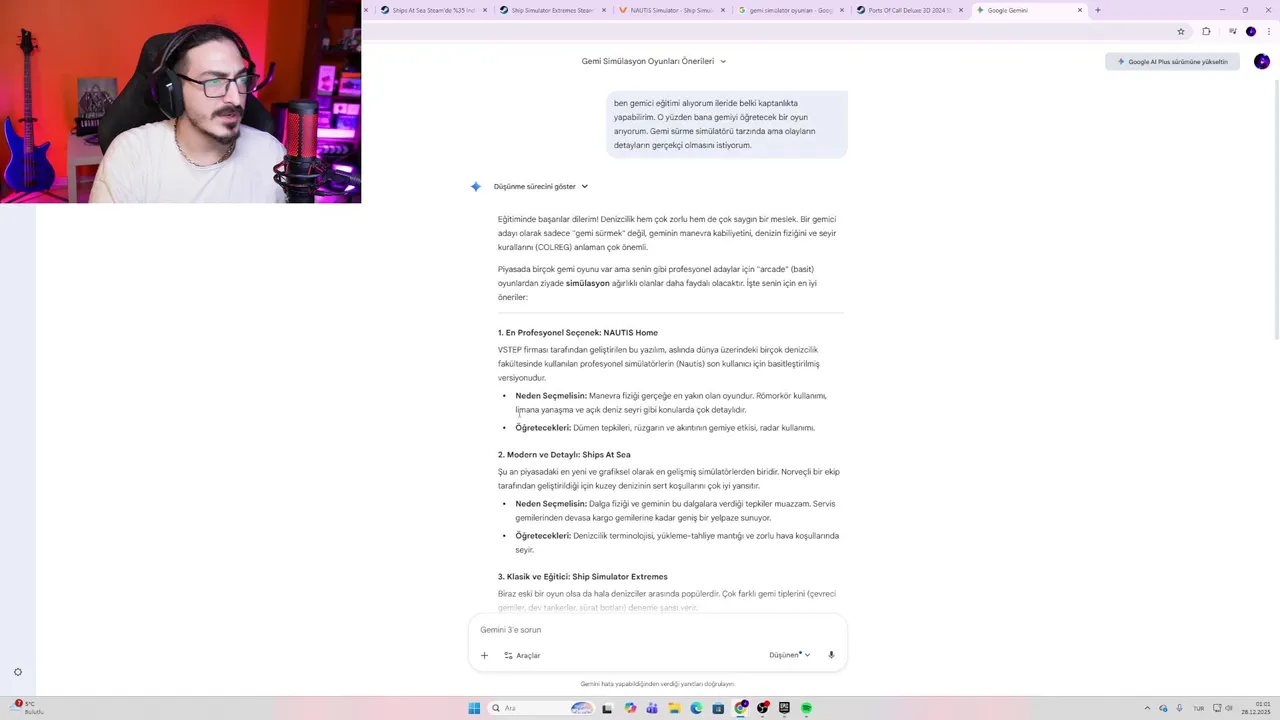Expand 'Düşünme sürecini göster' thinking process
This screenshot has width=1280, height=720.
coord(541,186)
